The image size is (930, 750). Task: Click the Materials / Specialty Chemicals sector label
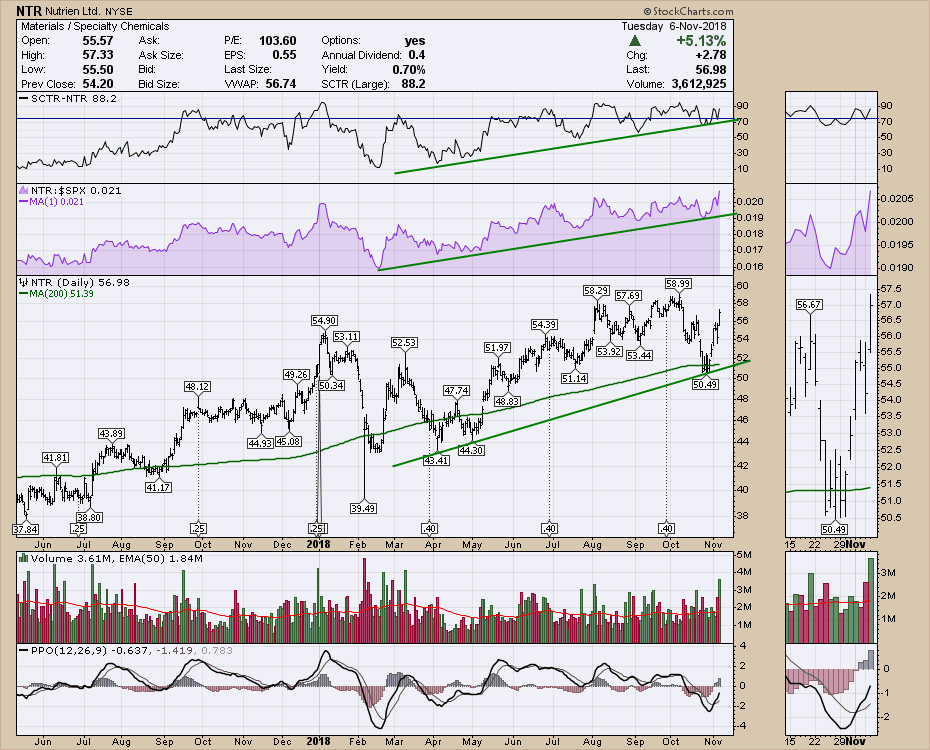click(95, 26)
